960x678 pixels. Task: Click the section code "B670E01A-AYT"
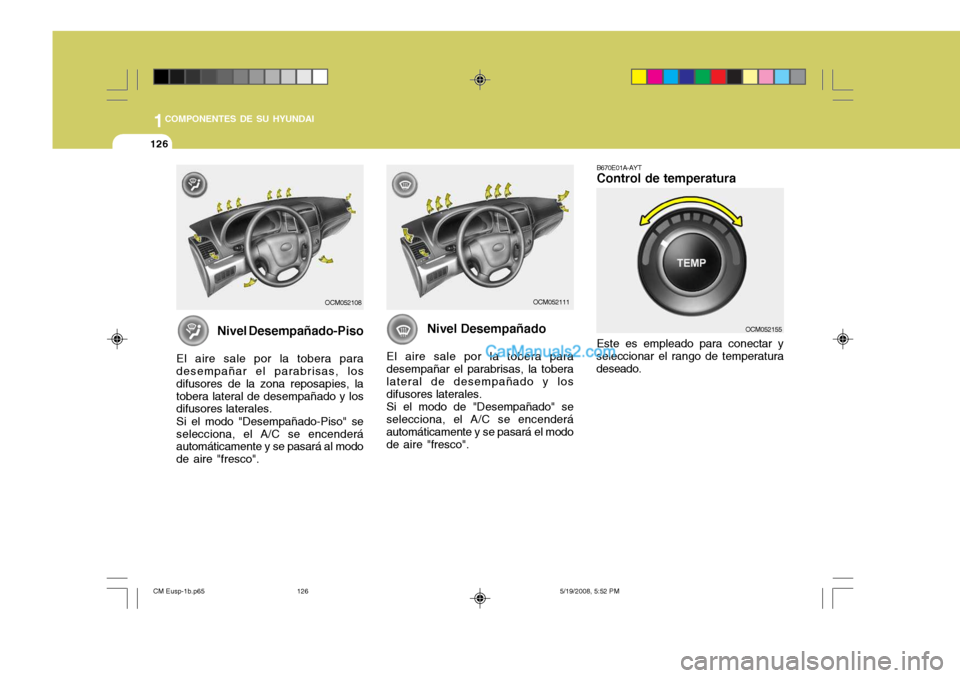tap(619, 167)
